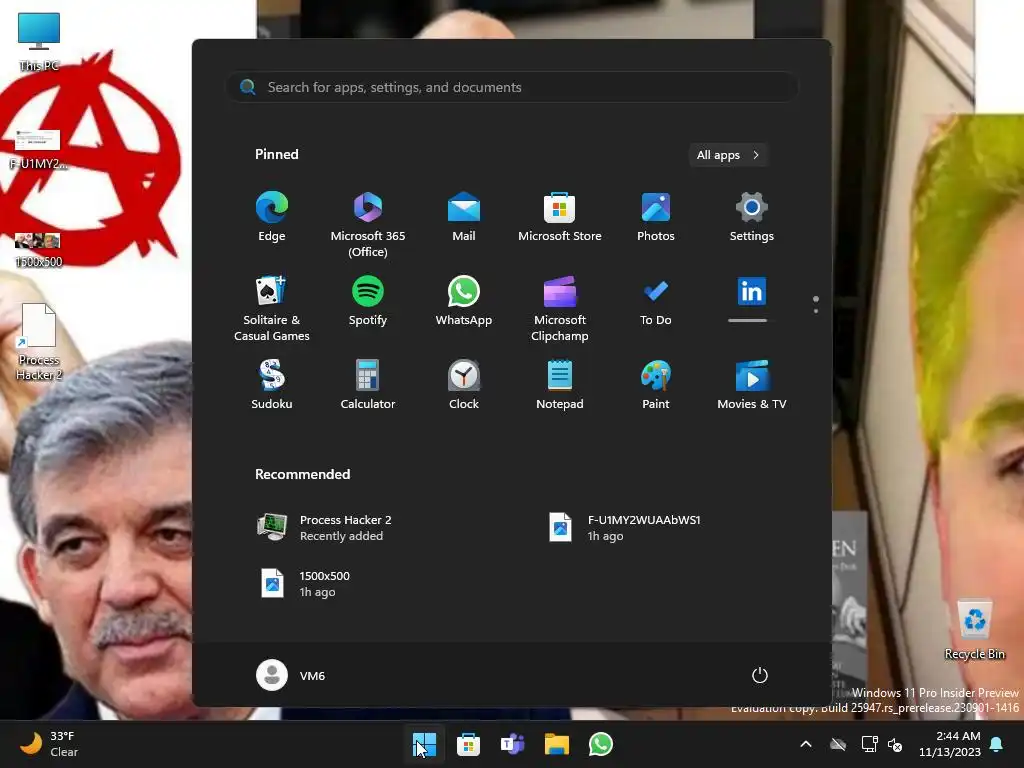Image resolution: width=1024 pixels, height=768 pixels.
Task: Open Microsoft Clipchamp
Action: (560, 308)
